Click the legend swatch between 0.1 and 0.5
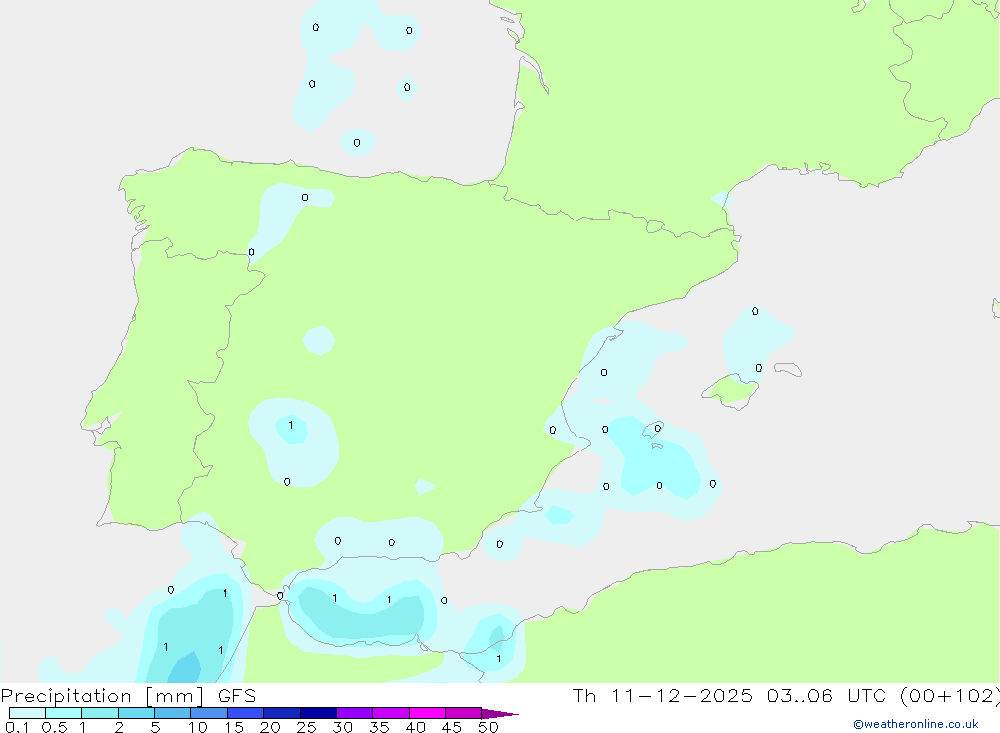This screenshot has width=1000, height=733. click(x=27, y=713)
